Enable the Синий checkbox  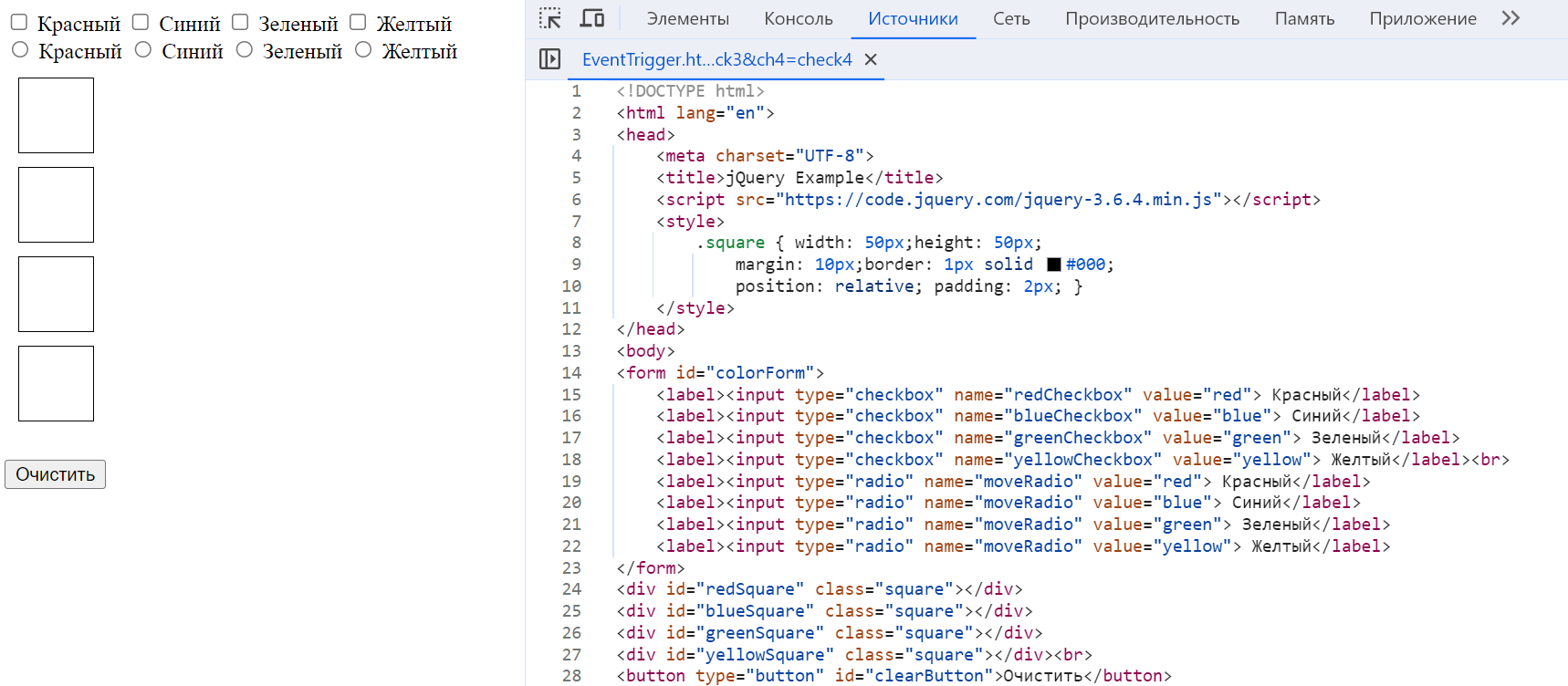point(141,23)
